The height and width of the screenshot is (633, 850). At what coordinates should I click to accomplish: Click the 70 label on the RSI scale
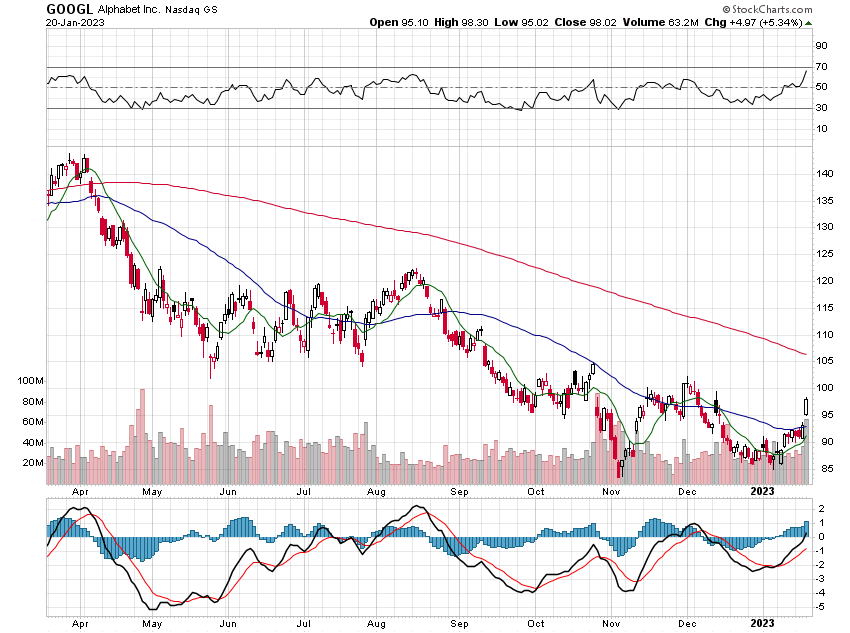822,67
